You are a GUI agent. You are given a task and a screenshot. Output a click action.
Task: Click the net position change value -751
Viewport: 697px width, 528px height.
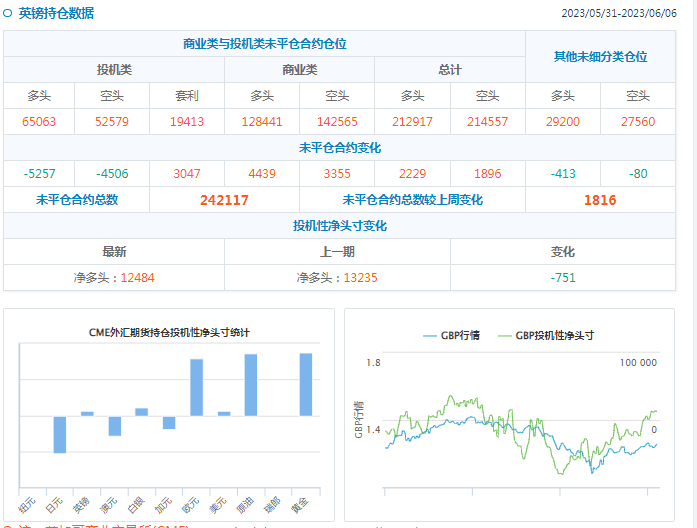(563, 277)
